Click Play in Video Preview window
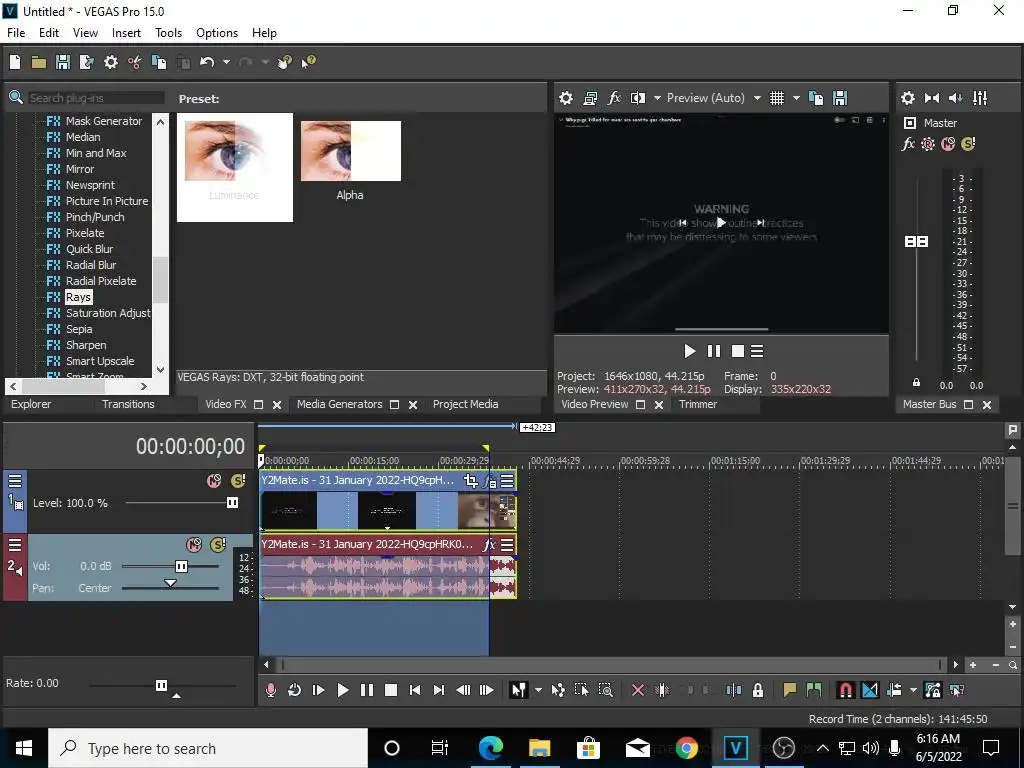This screenshot has height=768, width=1024. [x=690, y=351]
